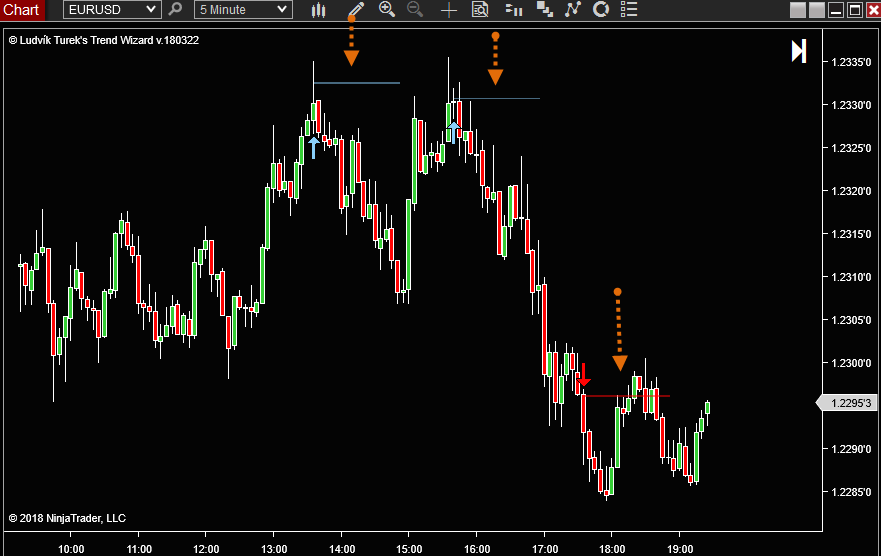Open the chart bar style selector icon
Viewport: 881px width, 556px height.
point(319,10)
